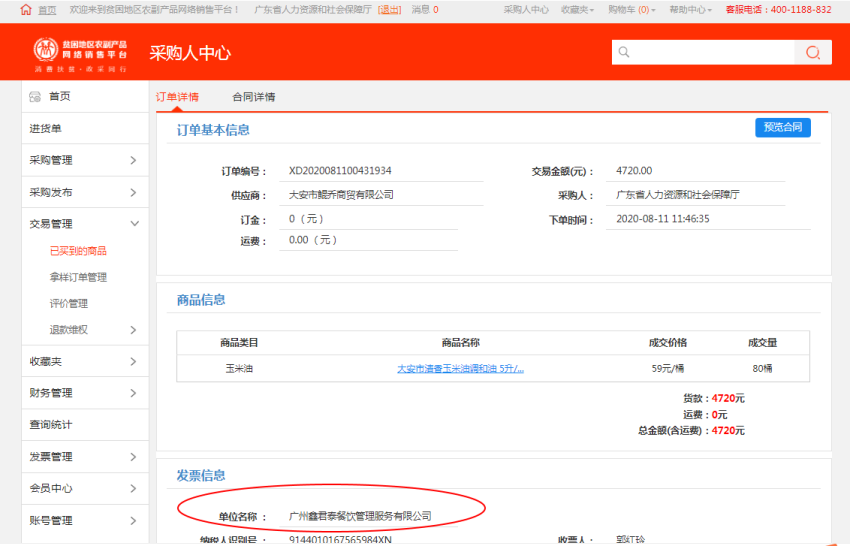This screenshot has height=546, width=850.
Task: Switch to the 合同详情 tab
Action: coord(253,97)
